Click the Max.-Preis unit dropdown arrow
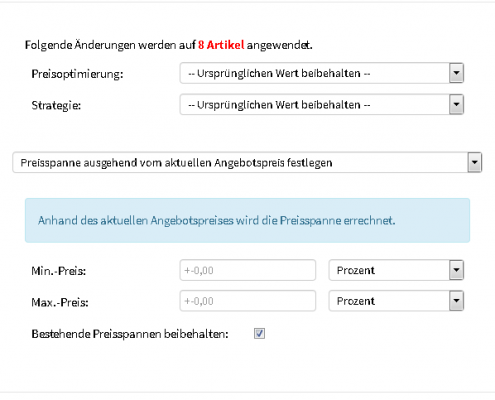495x400 pixels. click(456, 301)
